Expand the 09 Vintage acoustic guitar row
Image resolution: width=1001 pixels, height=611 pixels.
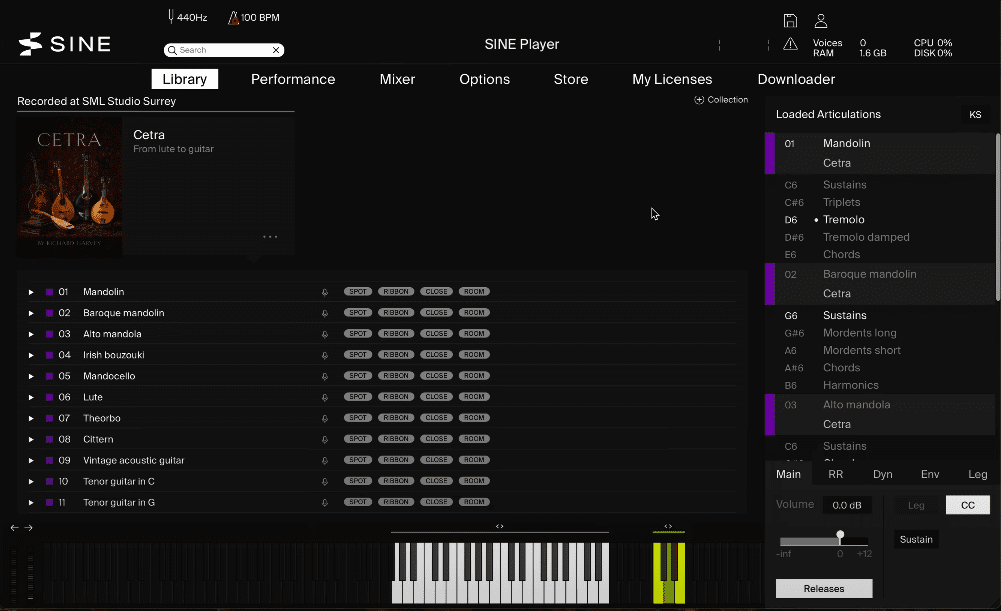pos(31,461)
